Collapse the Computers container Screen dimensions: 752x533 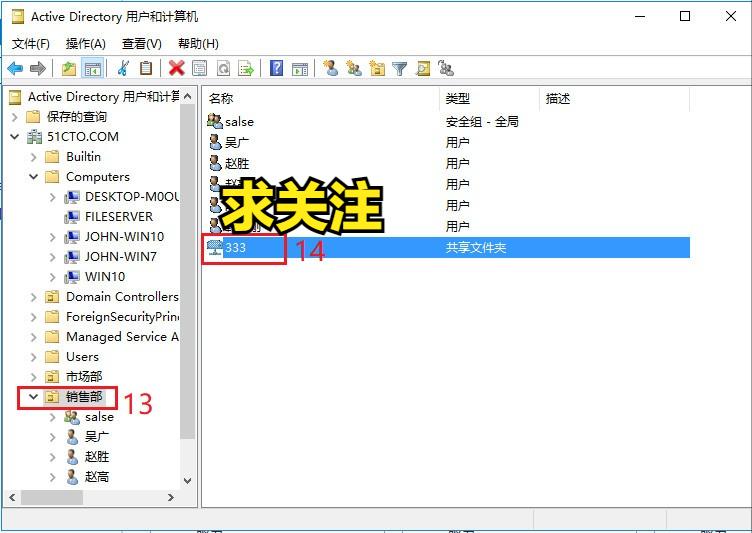(33, 177)
